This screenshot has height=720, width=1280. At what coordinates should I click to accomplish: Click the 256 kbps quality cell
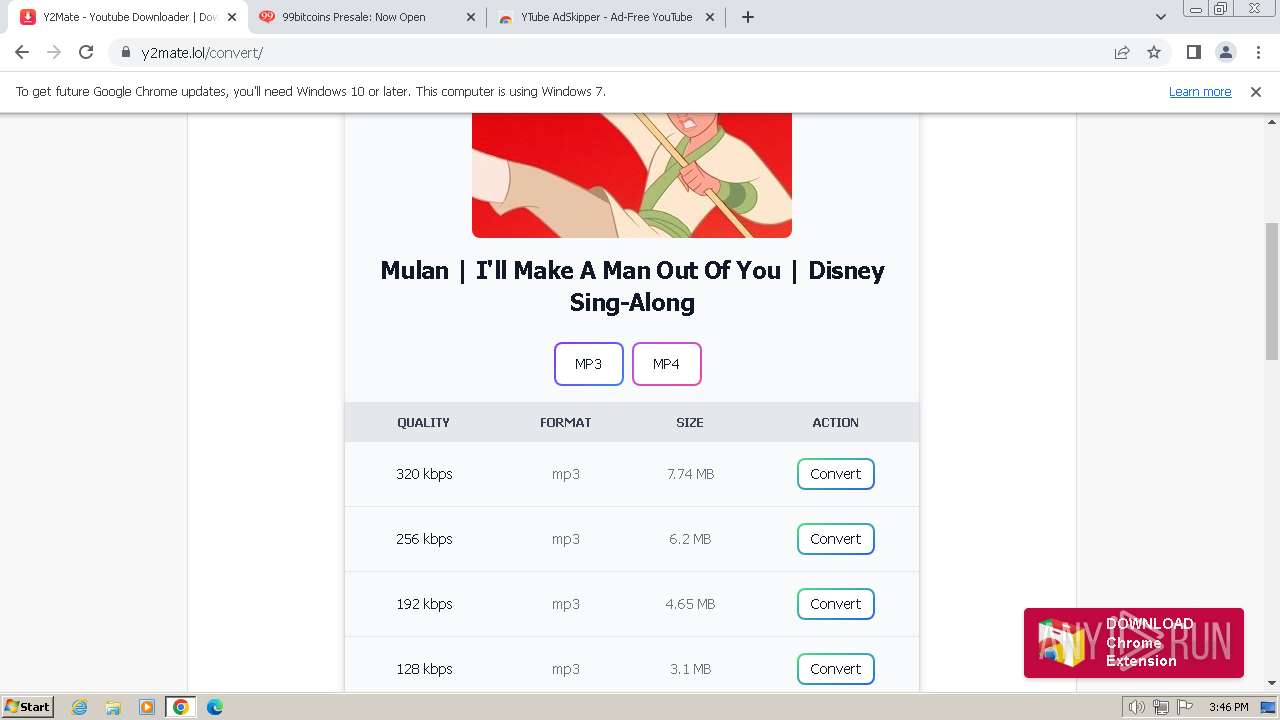pyautogui.click(x=424, y=539)
